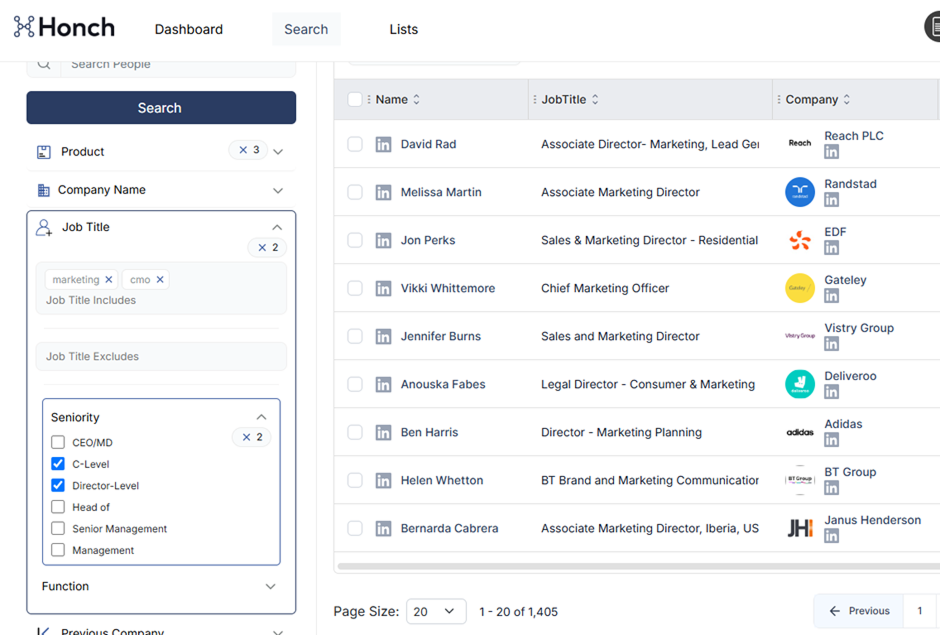Open Helen Whetton's LinkedIn profile icon
Image resolution: width=940 pixels, height=635 pixels.
(x=383, y=480)
